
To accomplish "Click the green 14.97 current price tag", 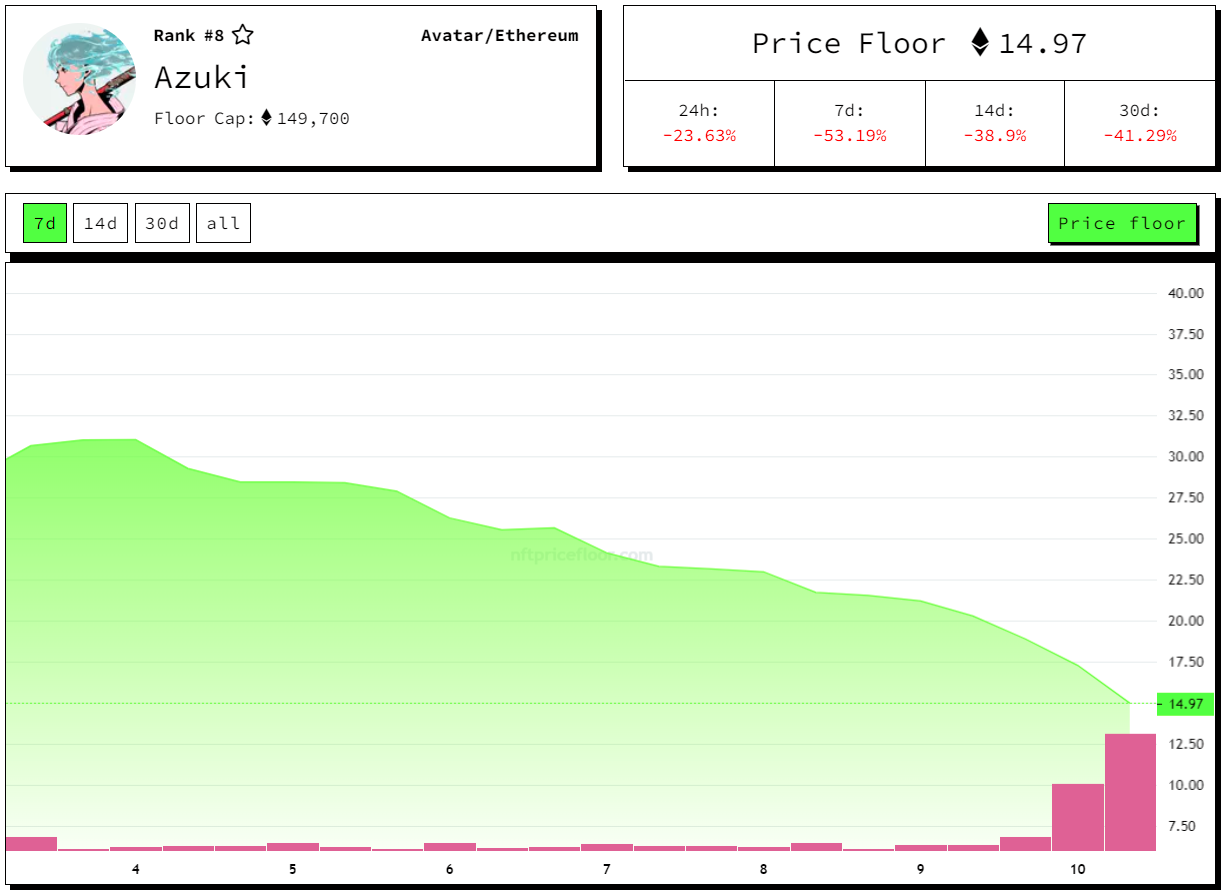I will (x=1185, y=704).
